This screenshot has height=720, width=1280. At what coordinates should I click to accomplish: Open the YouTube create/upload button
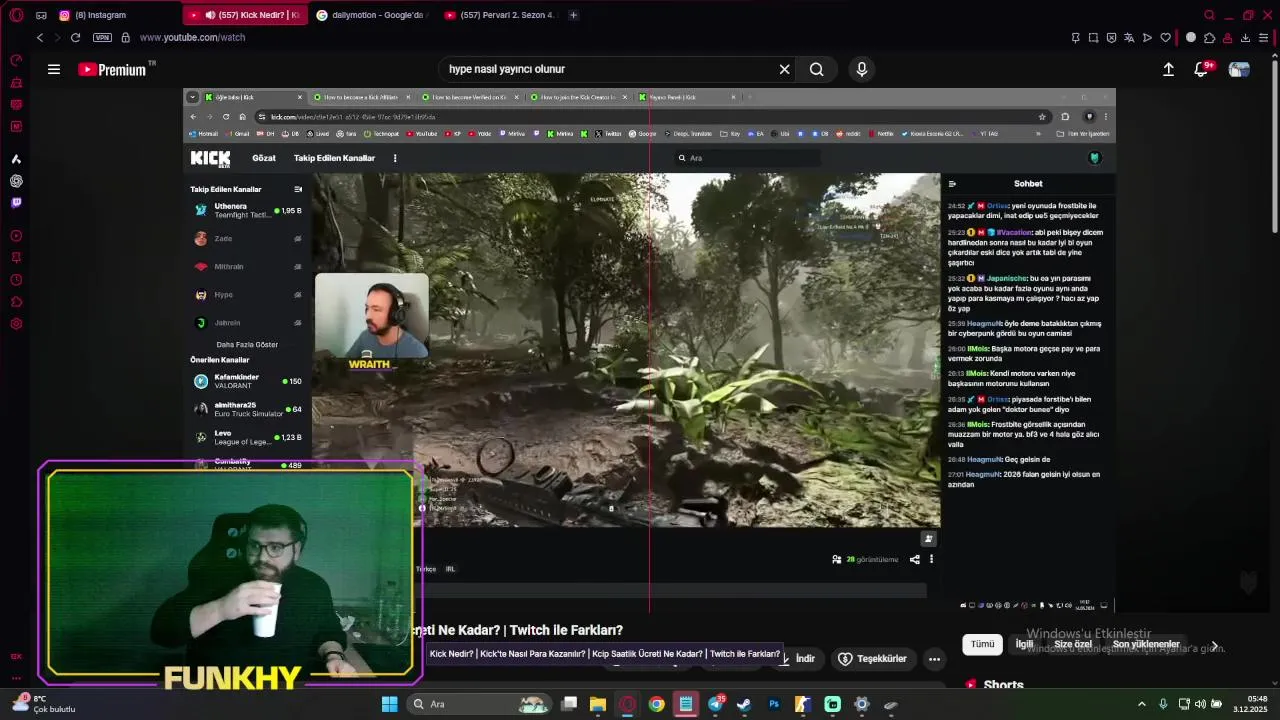[x=1168, y=69]
